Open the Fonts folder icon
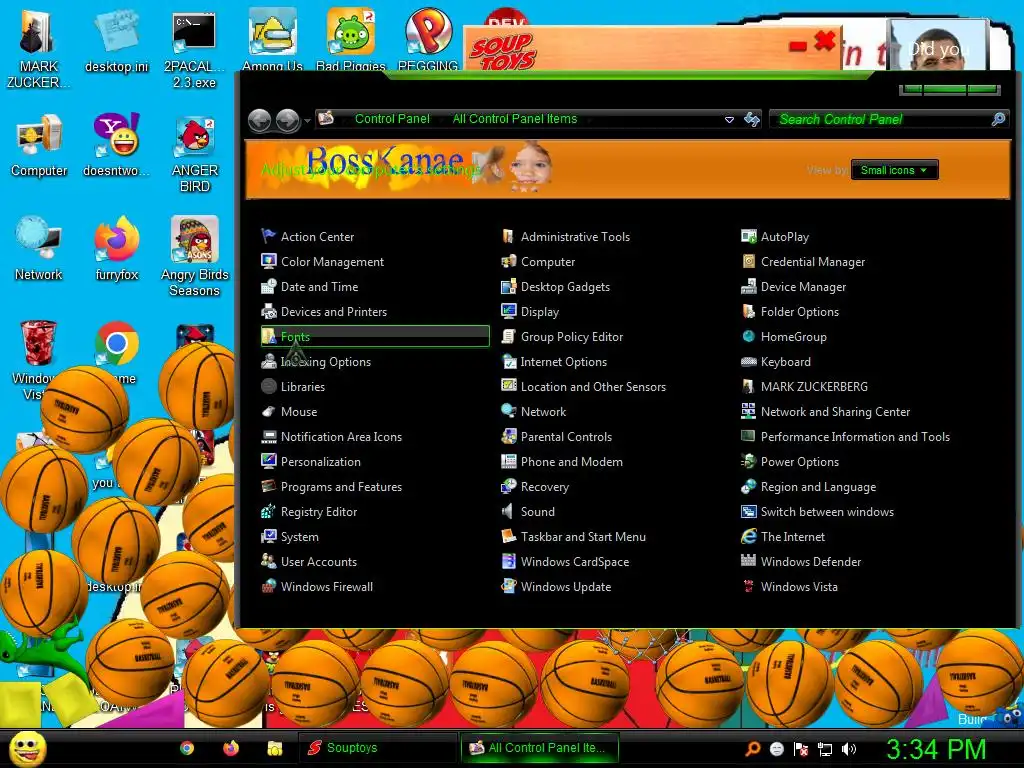Screen dimensions: 1024x768 (x=268, y=336)
